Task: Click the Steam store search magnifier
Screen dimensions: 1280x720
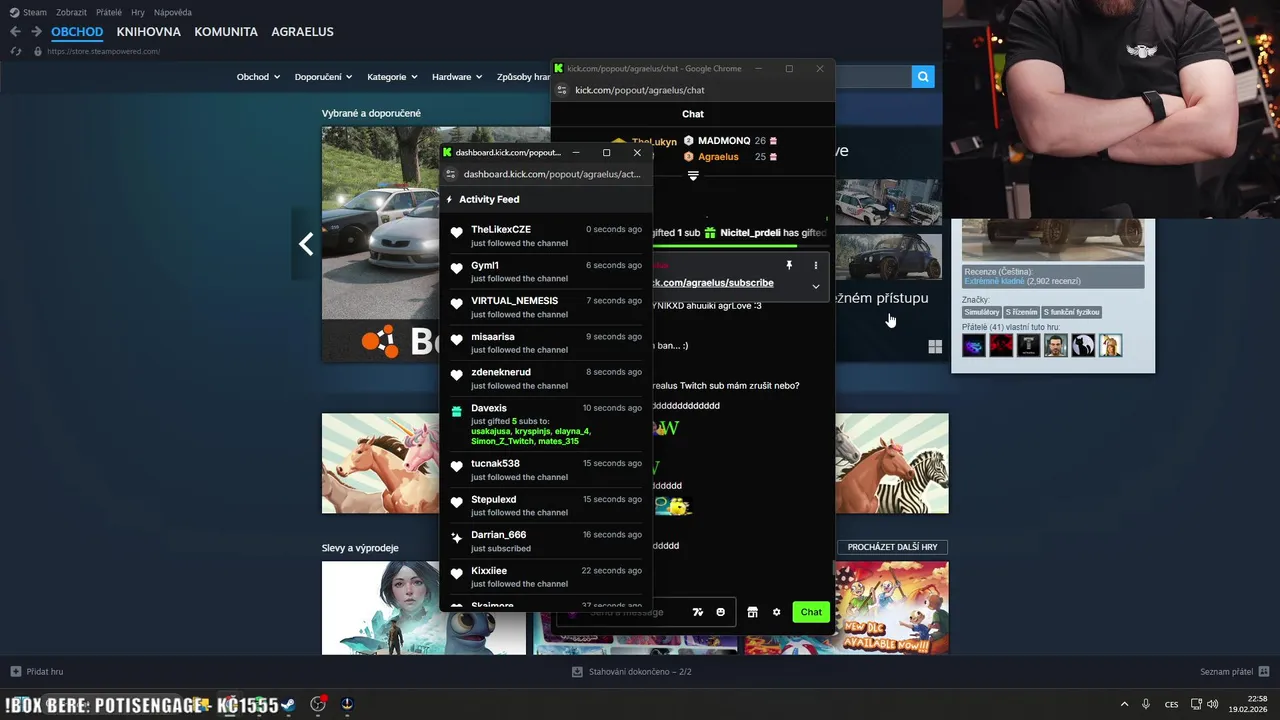Action: [923, 76]
